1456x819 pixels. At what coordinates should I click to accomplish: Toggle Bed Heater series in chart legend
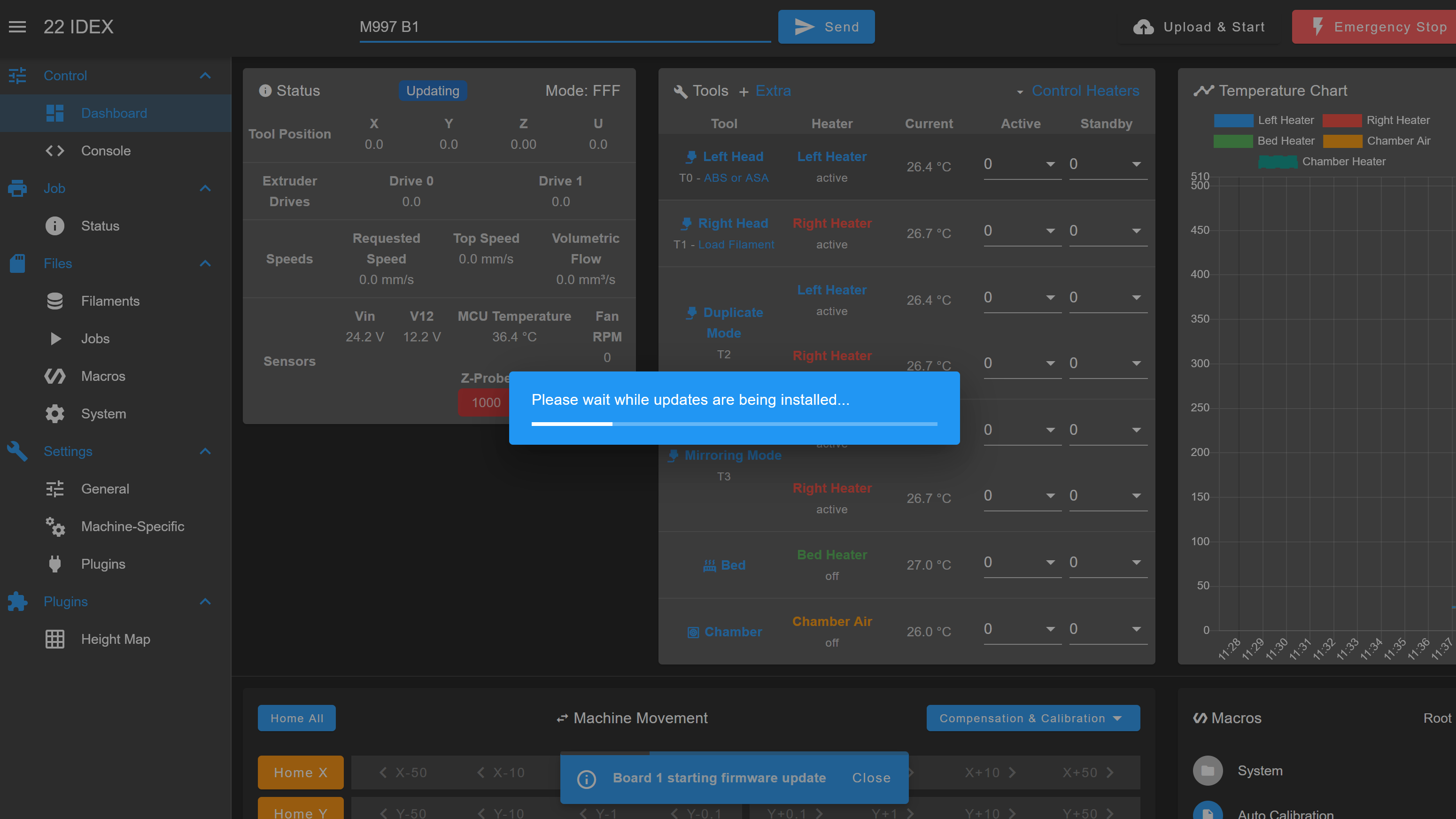click(x=1264, y=141)
